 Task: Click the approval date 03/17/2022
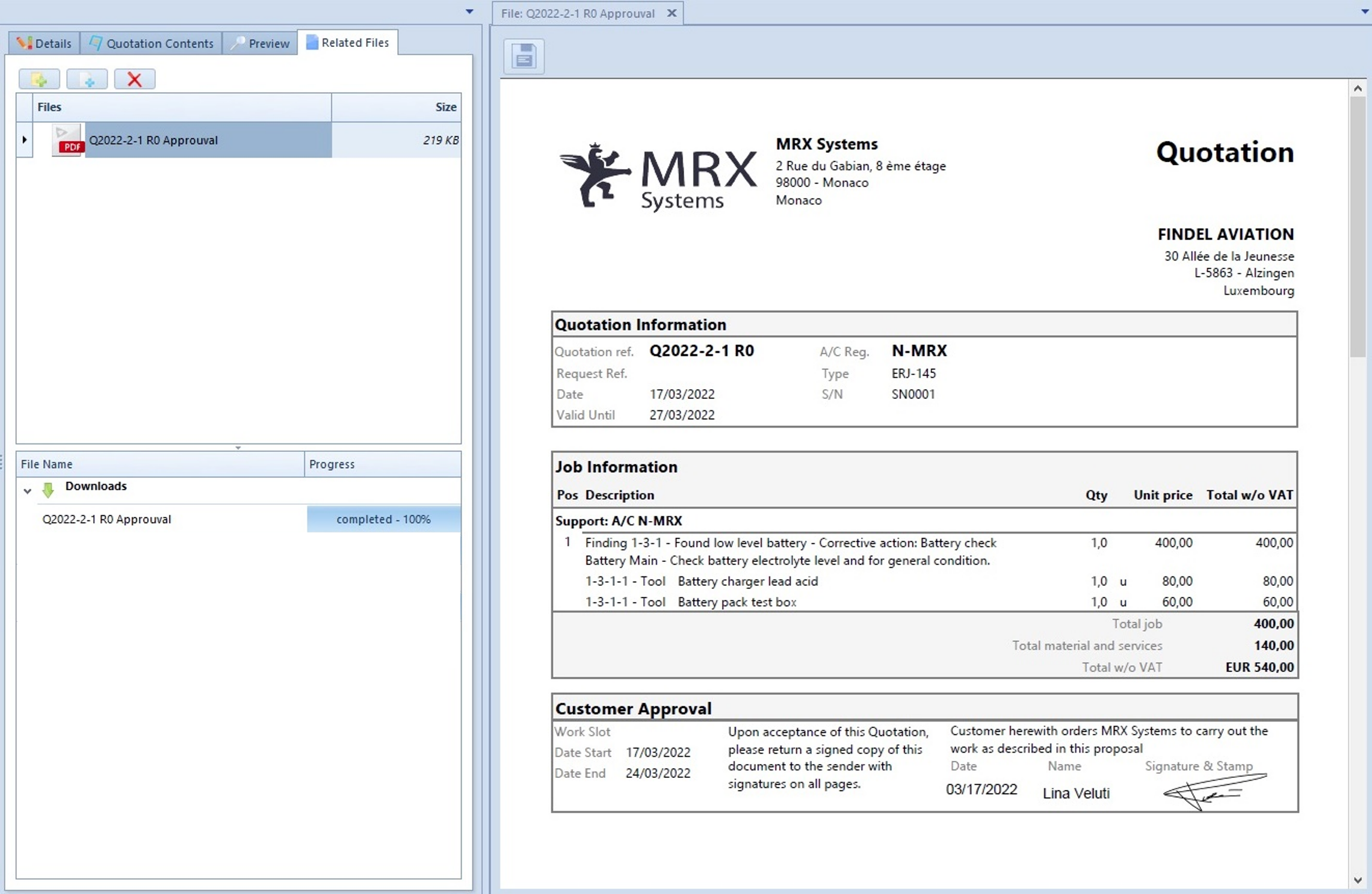(981, 789)
